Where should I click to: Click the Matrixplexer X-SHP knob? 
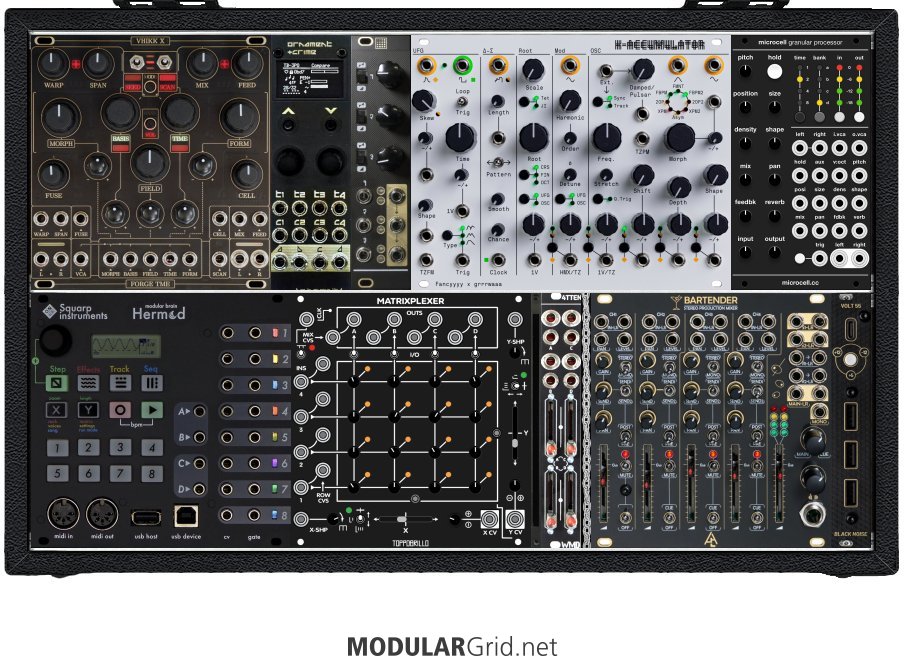(333, 519)
